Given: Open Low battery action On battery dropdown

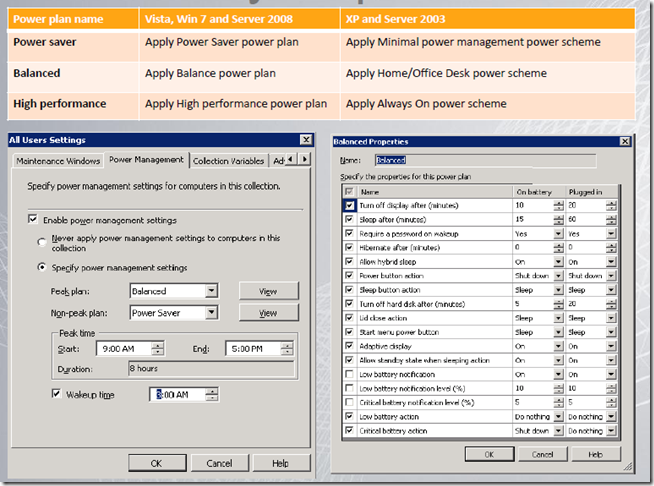Looking at the screenshot, I should [558, 416].
